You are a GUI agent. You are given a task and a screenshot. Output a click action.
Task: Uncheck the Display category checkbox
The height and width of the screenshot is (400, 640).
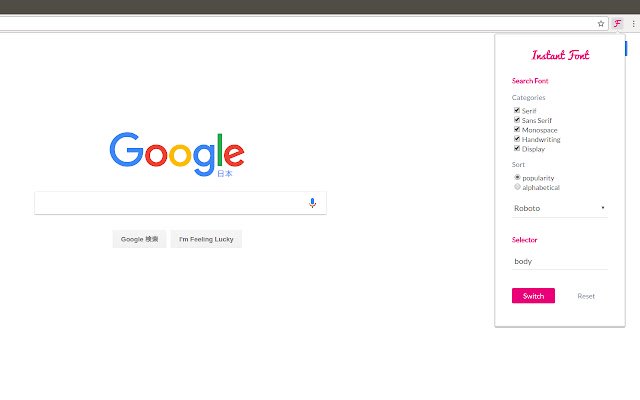pos(517,148)
